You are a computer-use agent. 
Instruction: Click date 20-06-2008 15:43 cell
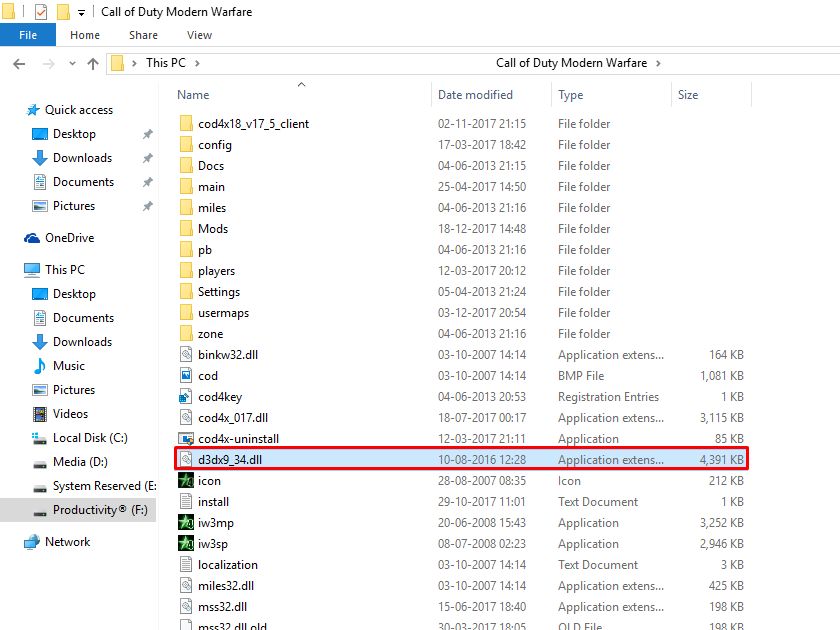coord(482,523)
